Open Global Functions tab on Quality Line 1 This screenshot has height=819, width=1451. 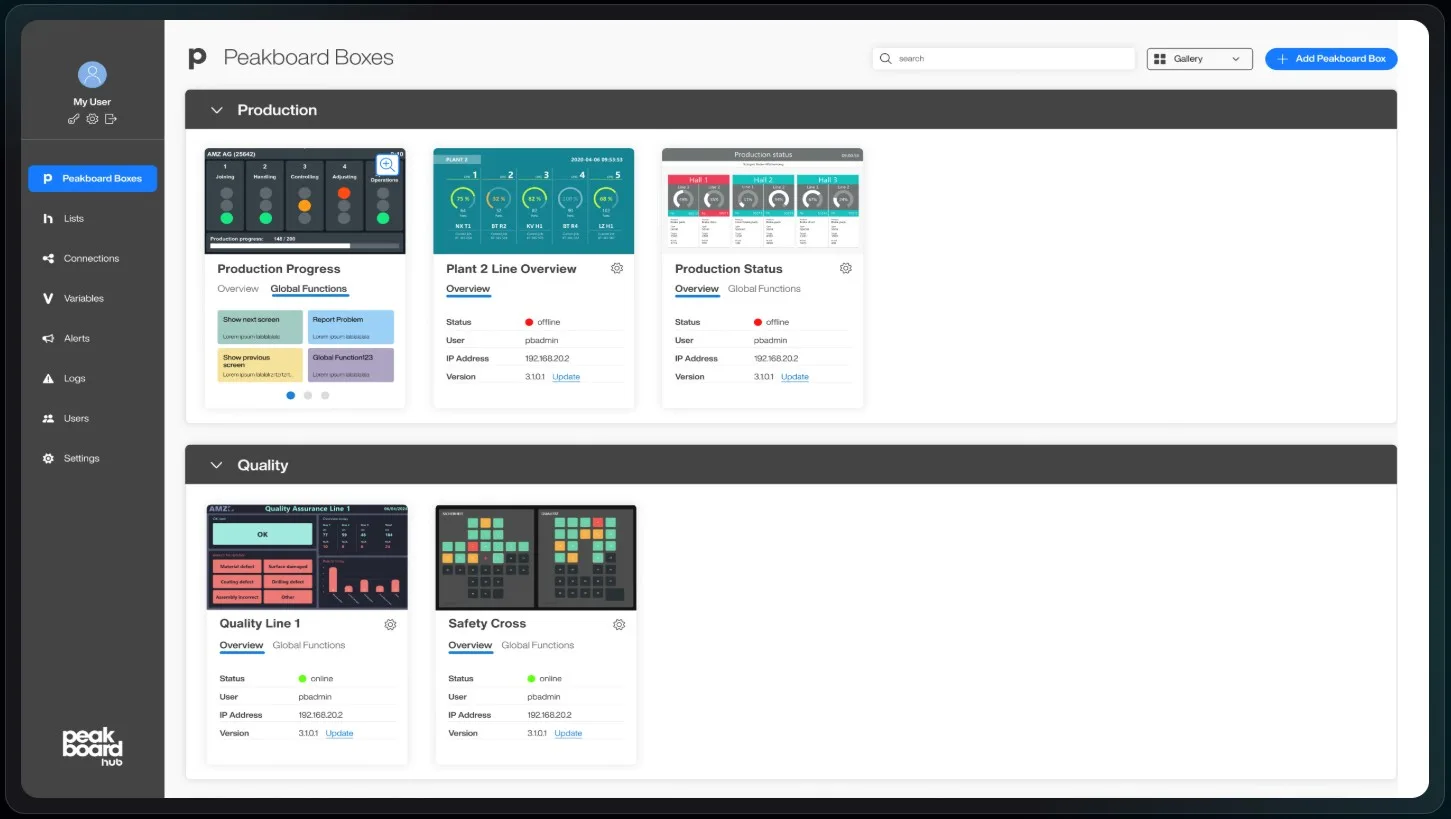309,645
